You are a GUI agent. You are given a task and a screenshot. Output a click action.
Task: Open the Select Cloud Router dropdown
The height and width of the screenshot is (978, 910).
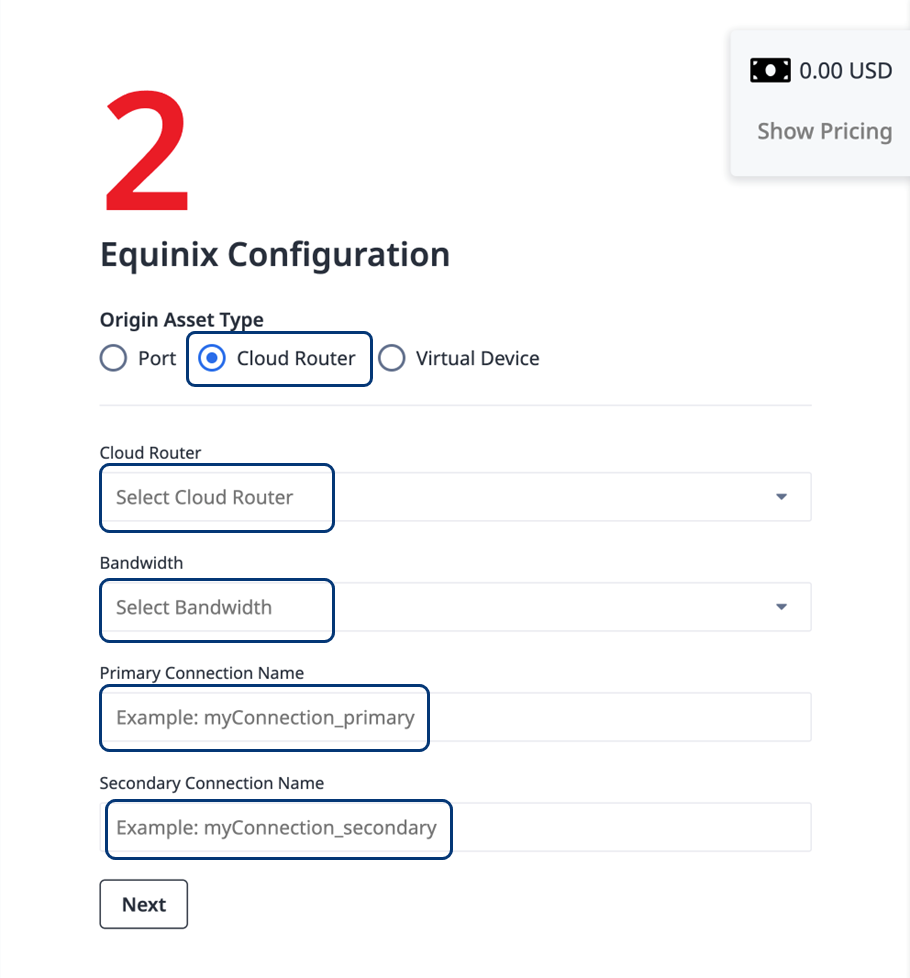(x=455, y=497)
